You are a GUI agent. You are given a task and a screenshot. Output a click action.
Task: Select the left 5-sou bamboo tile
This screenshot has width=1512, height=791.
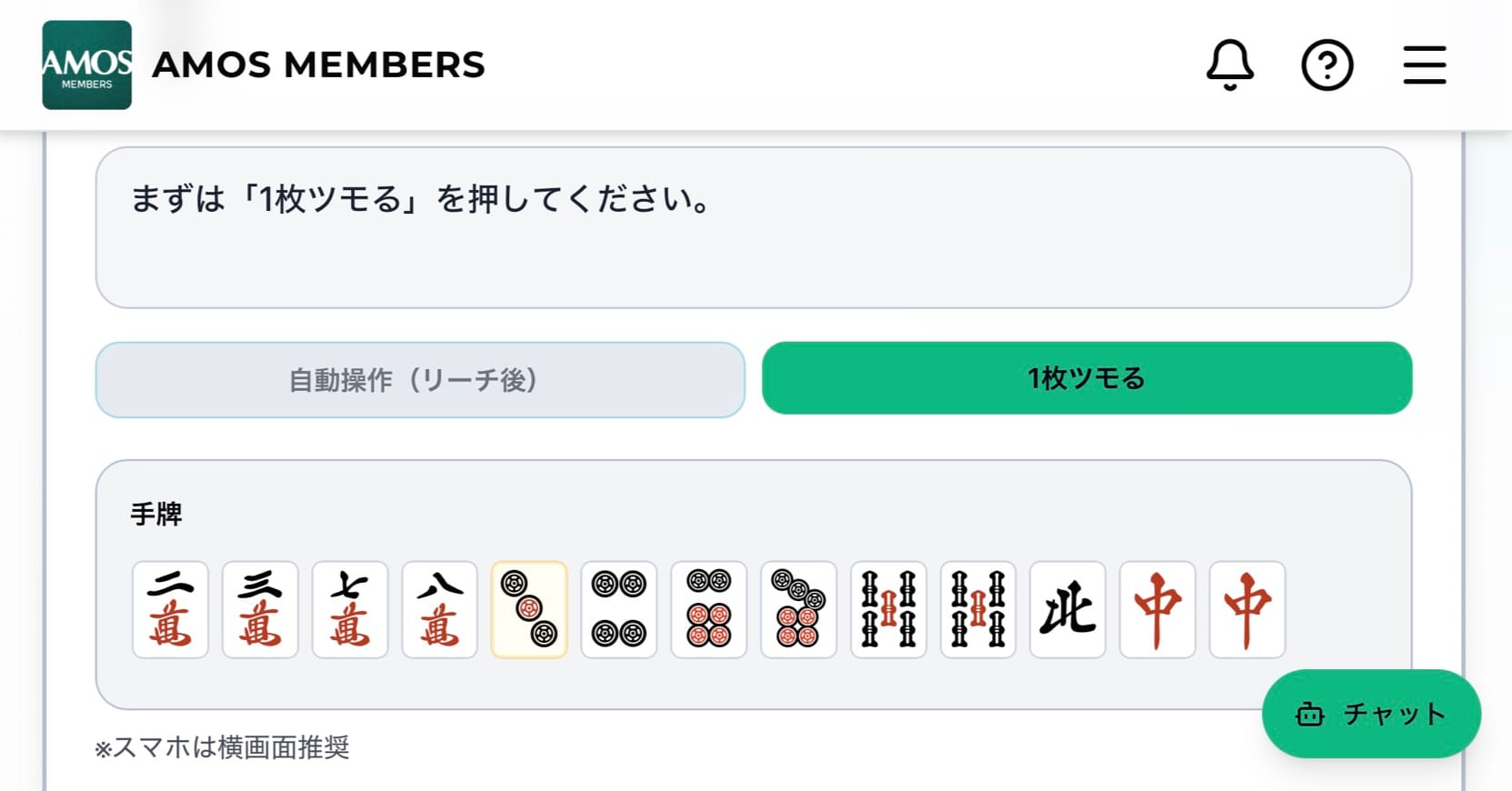[888, 609]
